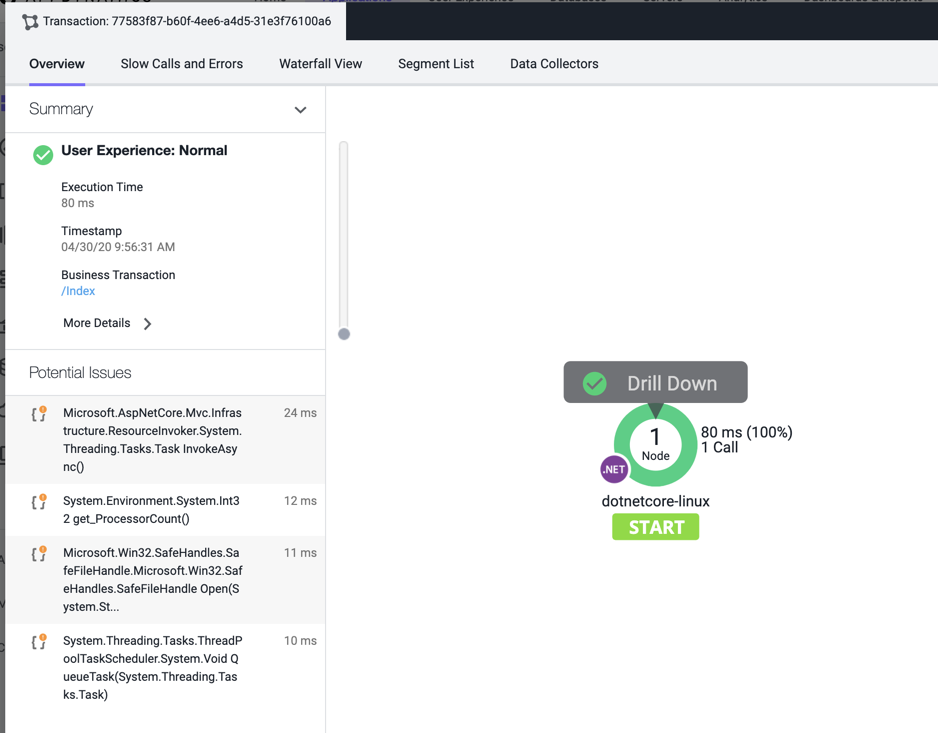
Task: Collapse the Summary section chevron
Action: 300,110
